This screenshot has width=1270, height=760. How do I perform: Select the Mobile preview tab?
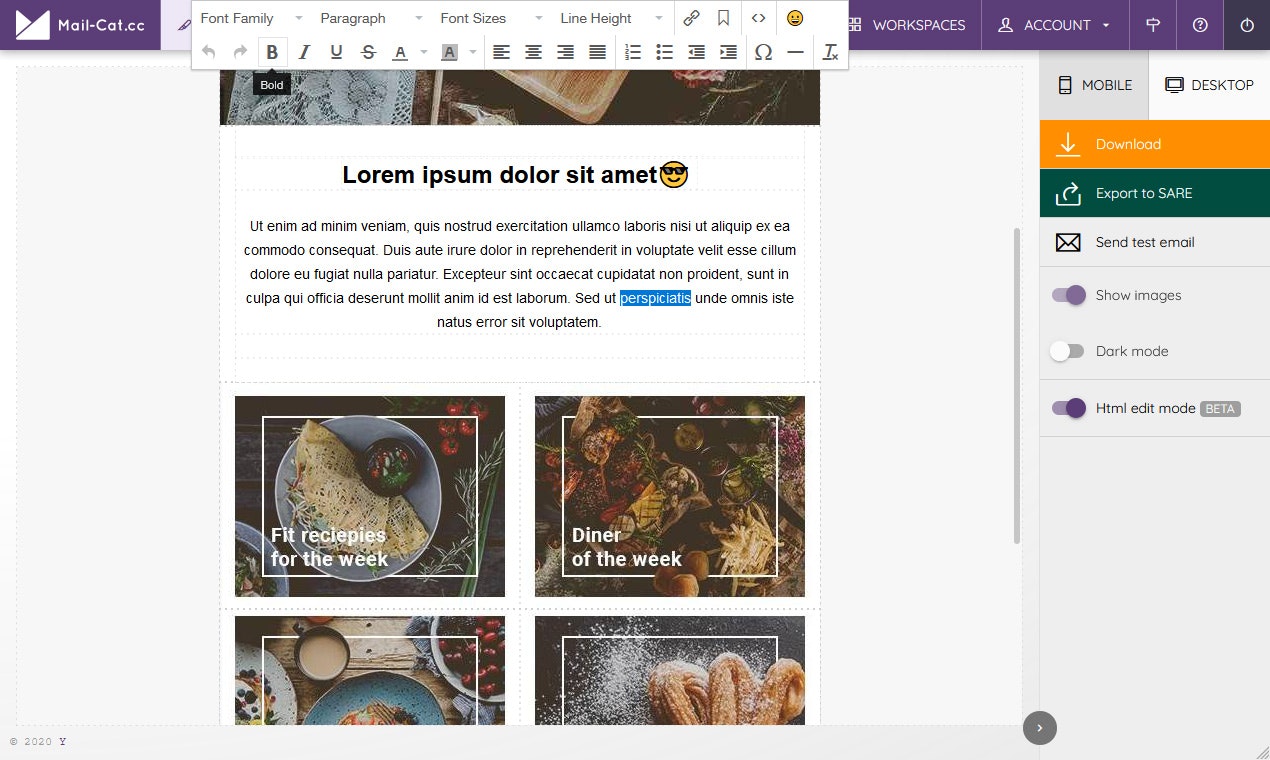(x=1094, y=85)
